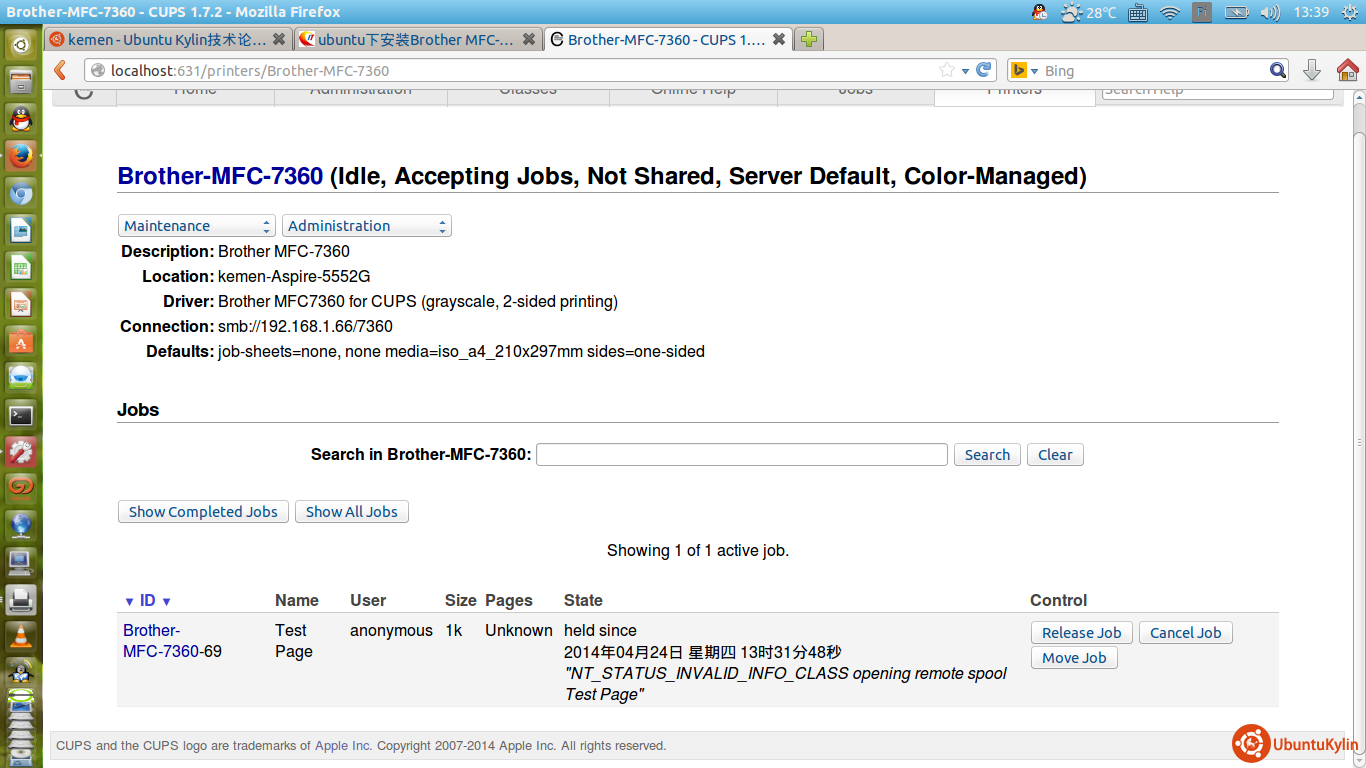Click the Show Completed Jobs button

(203, 512)
